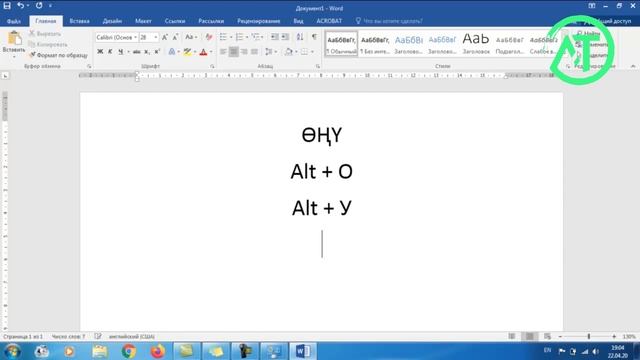640x360 pixels.
Task: Apply the Normal (Обычный) style
Action: 342,44
